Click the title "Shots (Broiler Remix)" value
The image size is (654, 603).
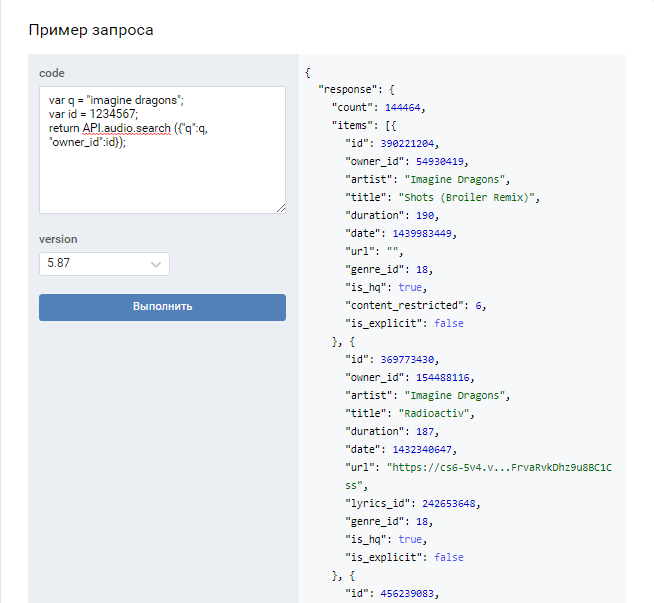click(470, 197)
